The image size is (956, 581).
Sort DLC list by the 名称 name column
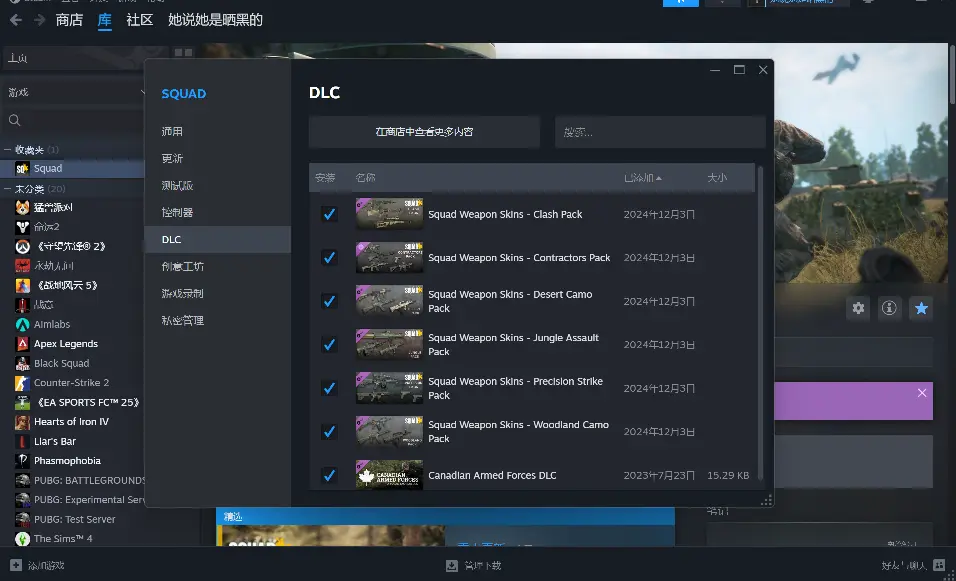coord(365,178)
